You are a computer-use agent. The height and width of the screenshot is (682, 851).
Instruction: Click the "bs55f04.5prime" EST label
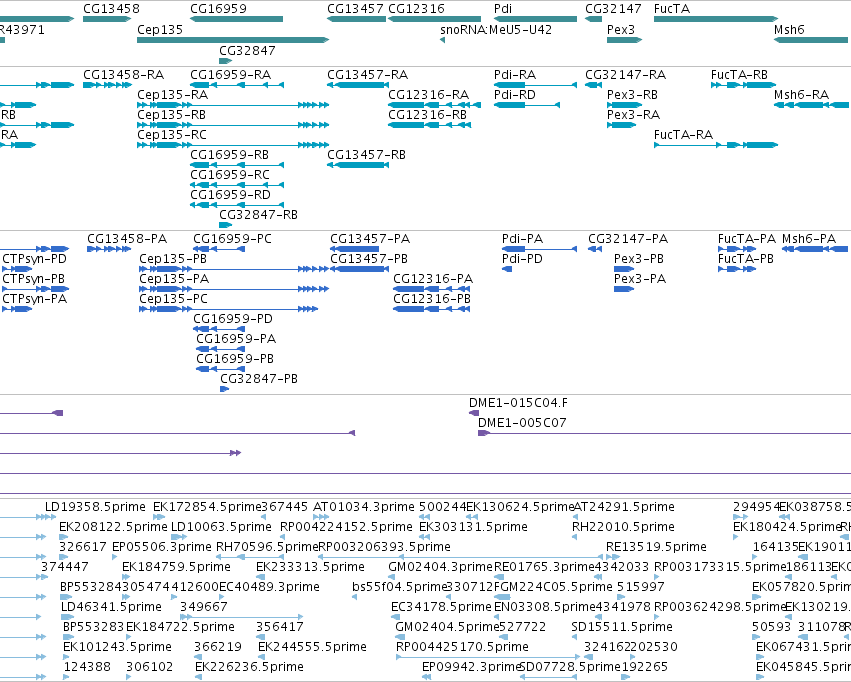pos(399,587)
